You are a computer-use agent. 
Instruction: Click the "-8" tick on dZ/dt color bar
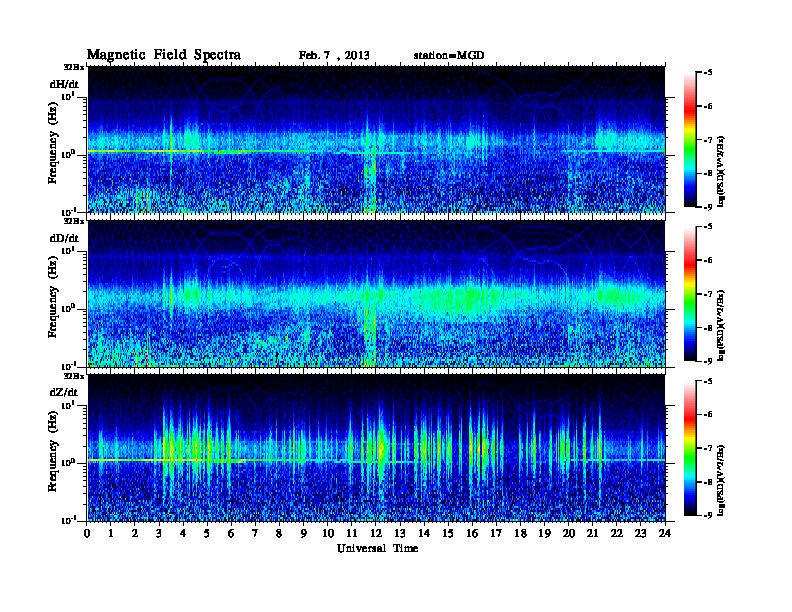[x=708, y=482]
